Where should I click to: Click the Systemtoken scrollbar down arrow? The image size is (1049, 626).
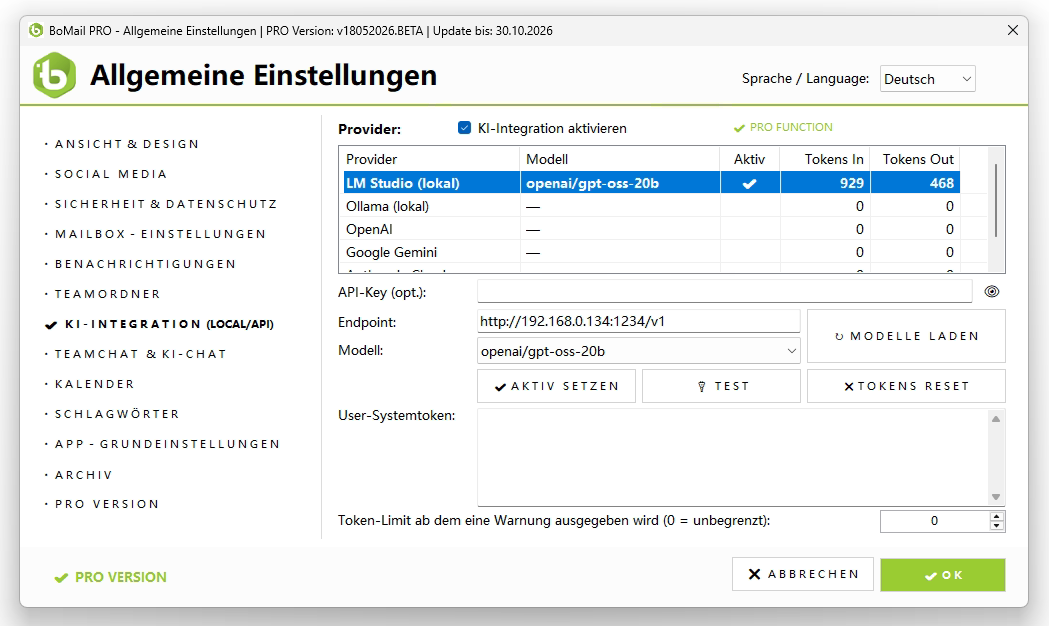click(x=996, y=497)
